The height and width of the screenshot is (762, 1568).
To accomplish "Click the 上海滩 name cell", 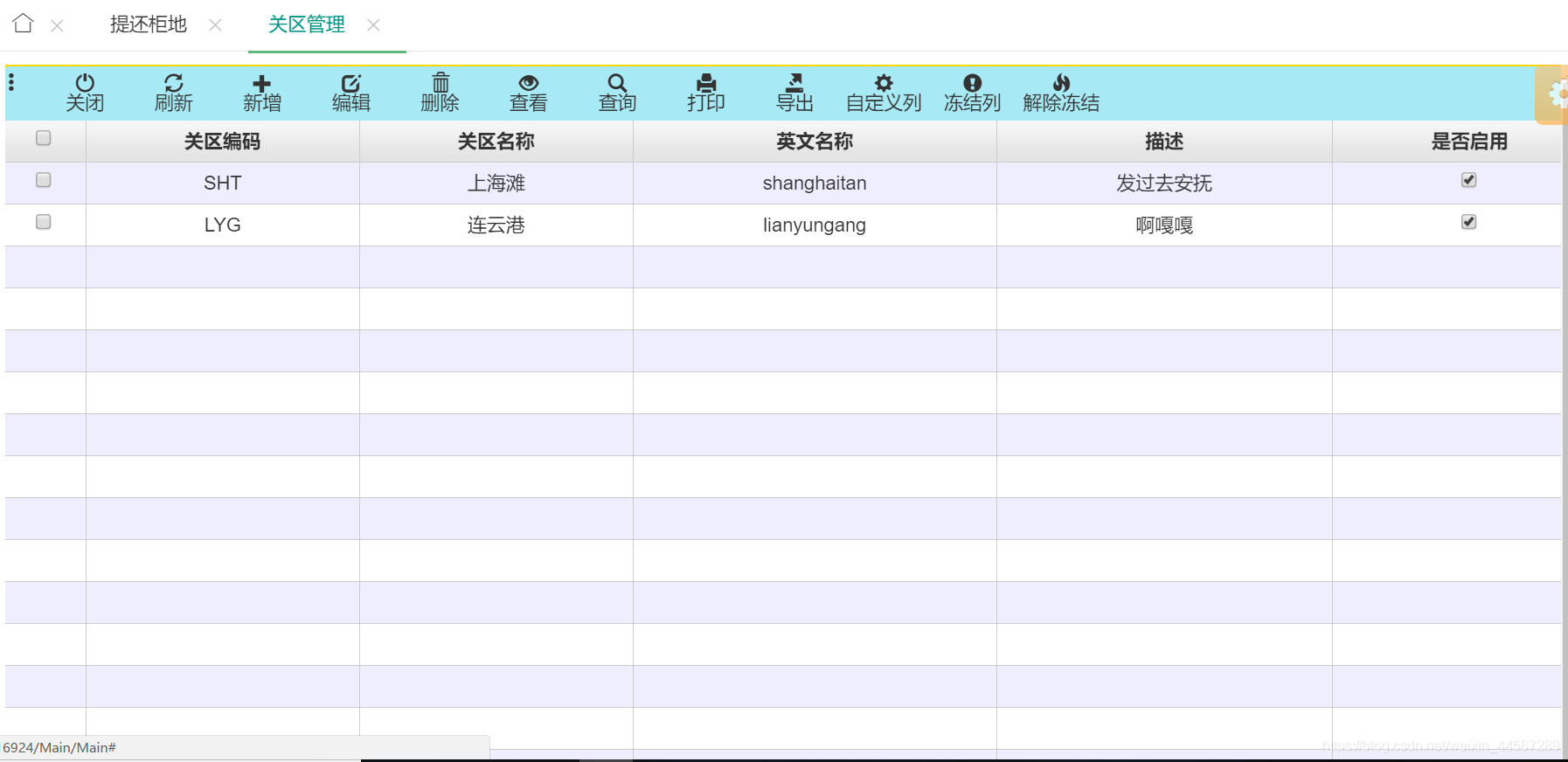I will [x=496, y=184].
